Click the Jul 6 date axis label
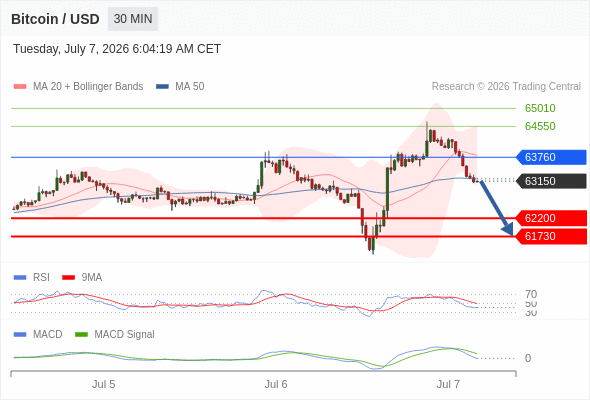 pos(276,384)
